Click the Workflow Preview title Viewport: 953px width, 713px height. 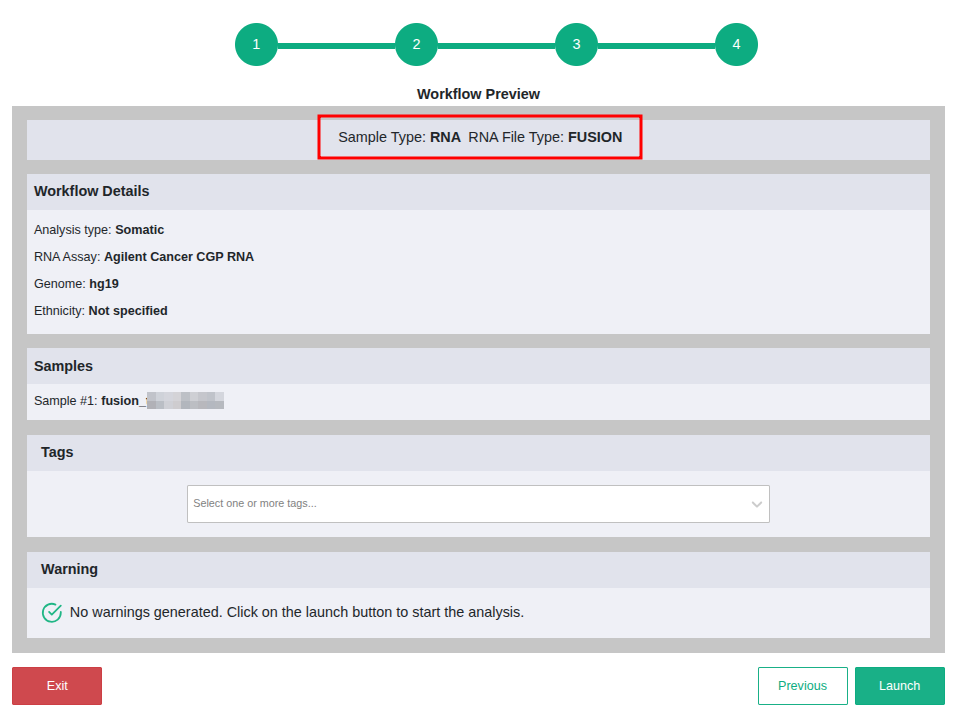coord(478,94)
